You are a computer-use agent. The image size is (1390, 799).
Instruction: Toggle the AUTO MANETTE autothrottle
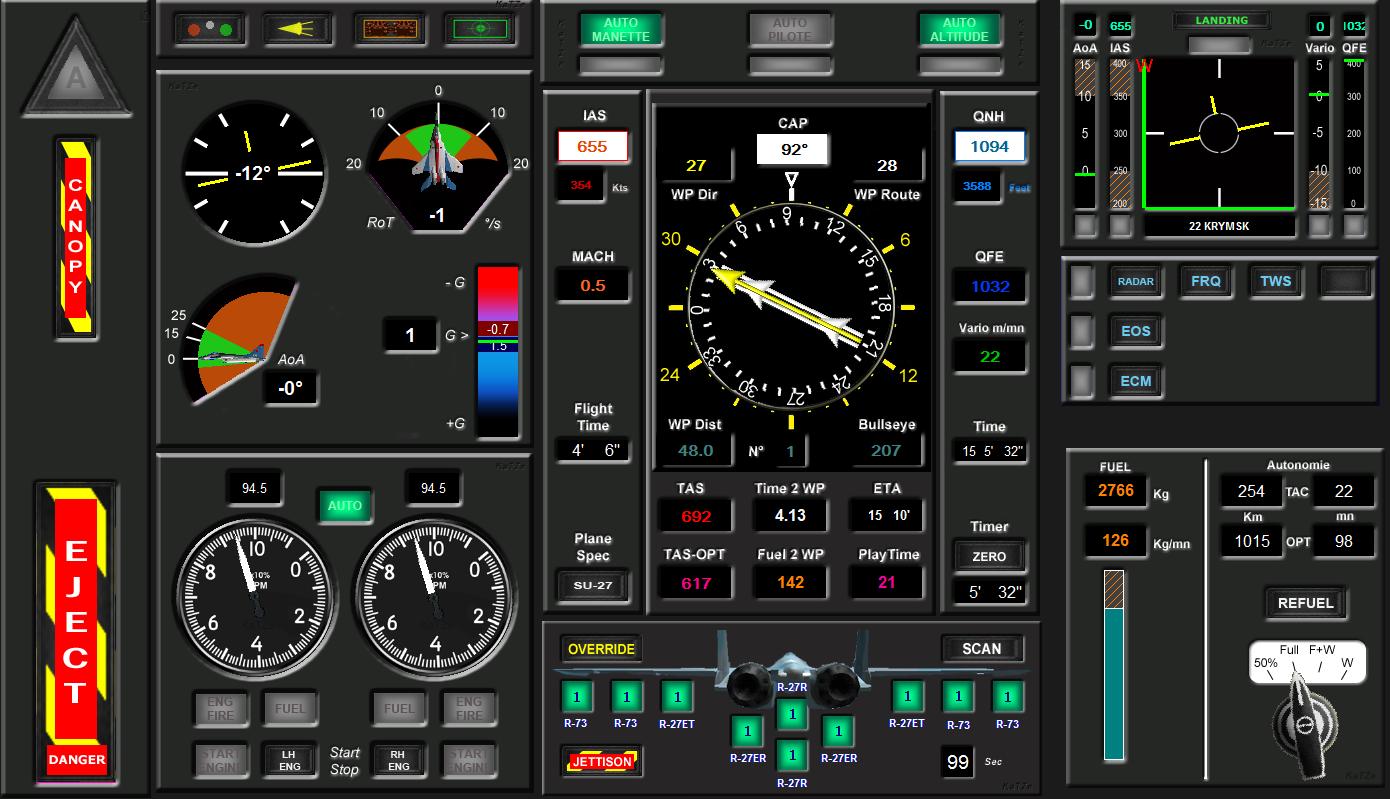point(620,30)
